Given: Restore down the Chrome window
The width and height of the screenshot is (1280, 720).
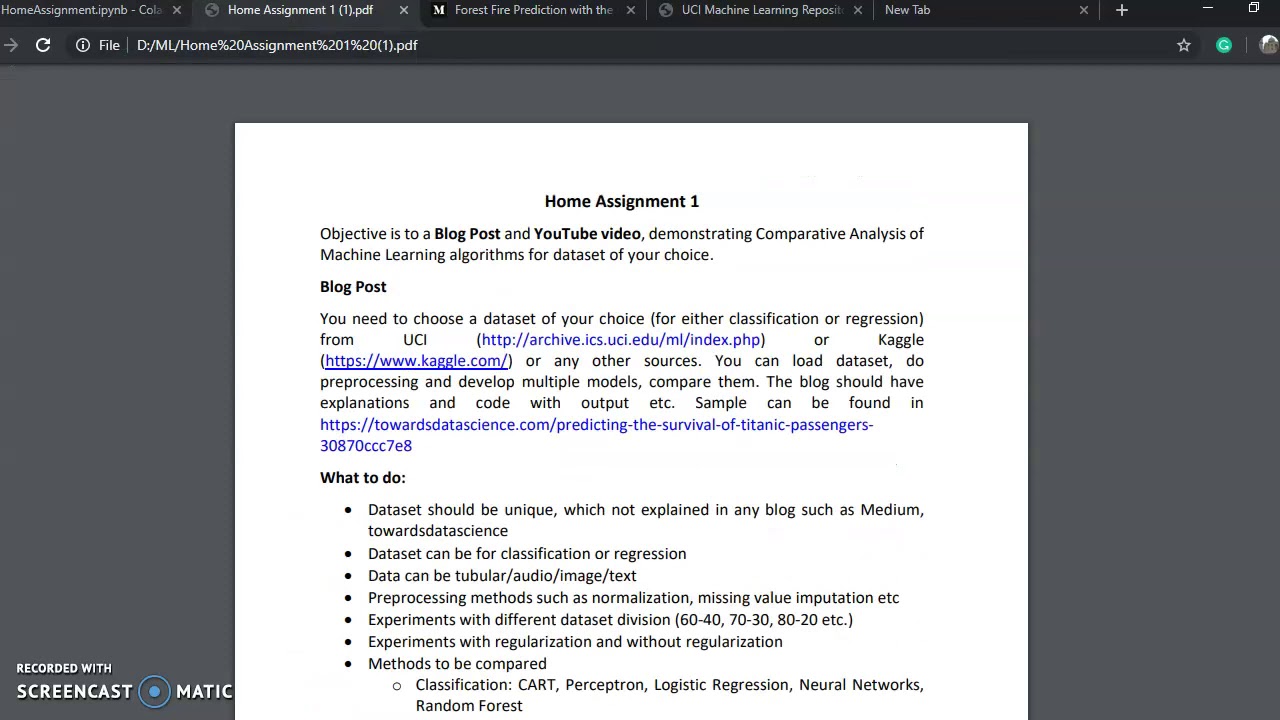Looking at the screenshot, I should 1254,8.
